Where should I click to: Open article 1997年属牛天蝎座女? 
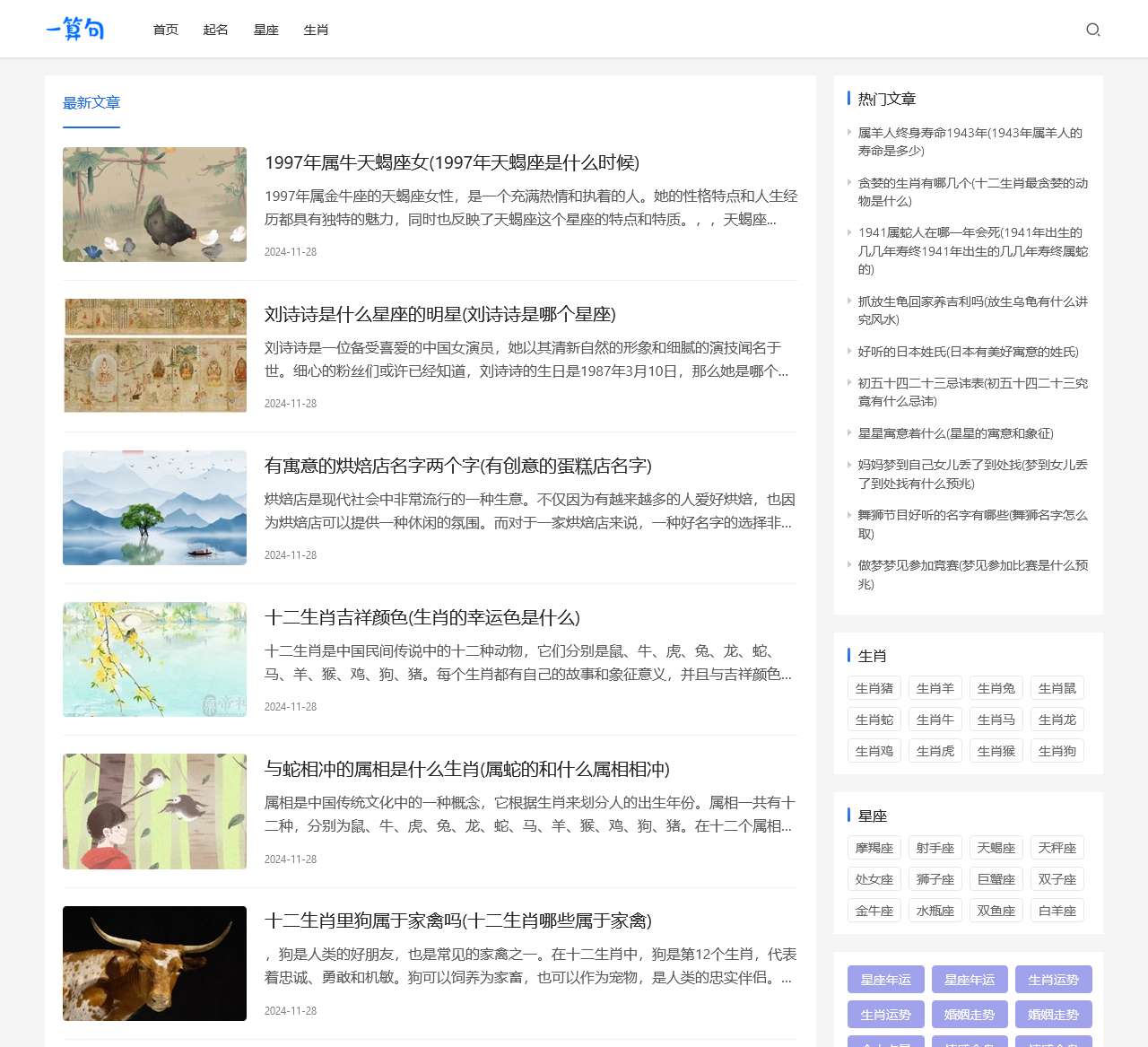click(x=454, y=163)
